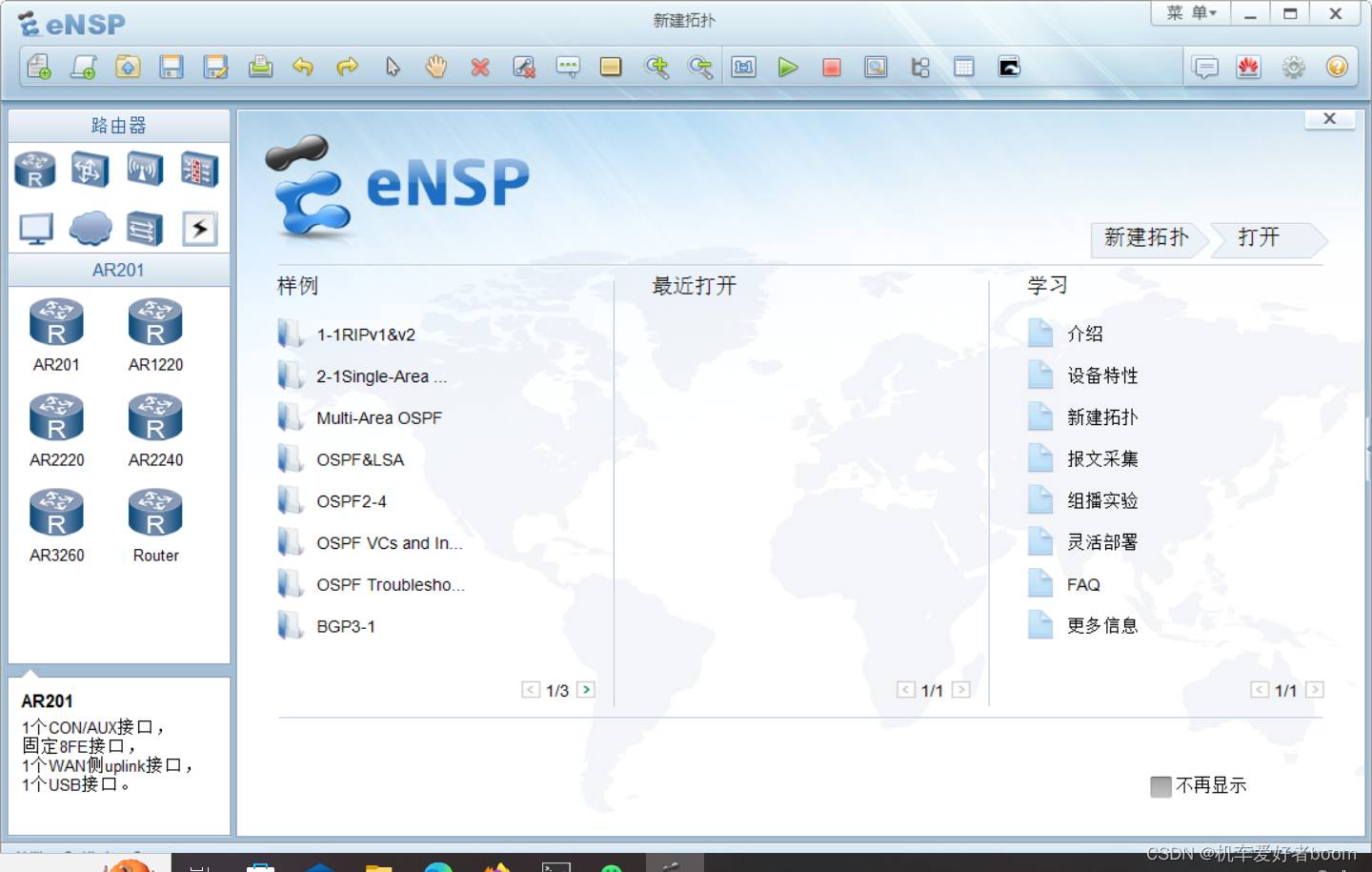Select the wireless WLAN category icon
Viewport: 1372px width, 872px height.
coord(145,171)
